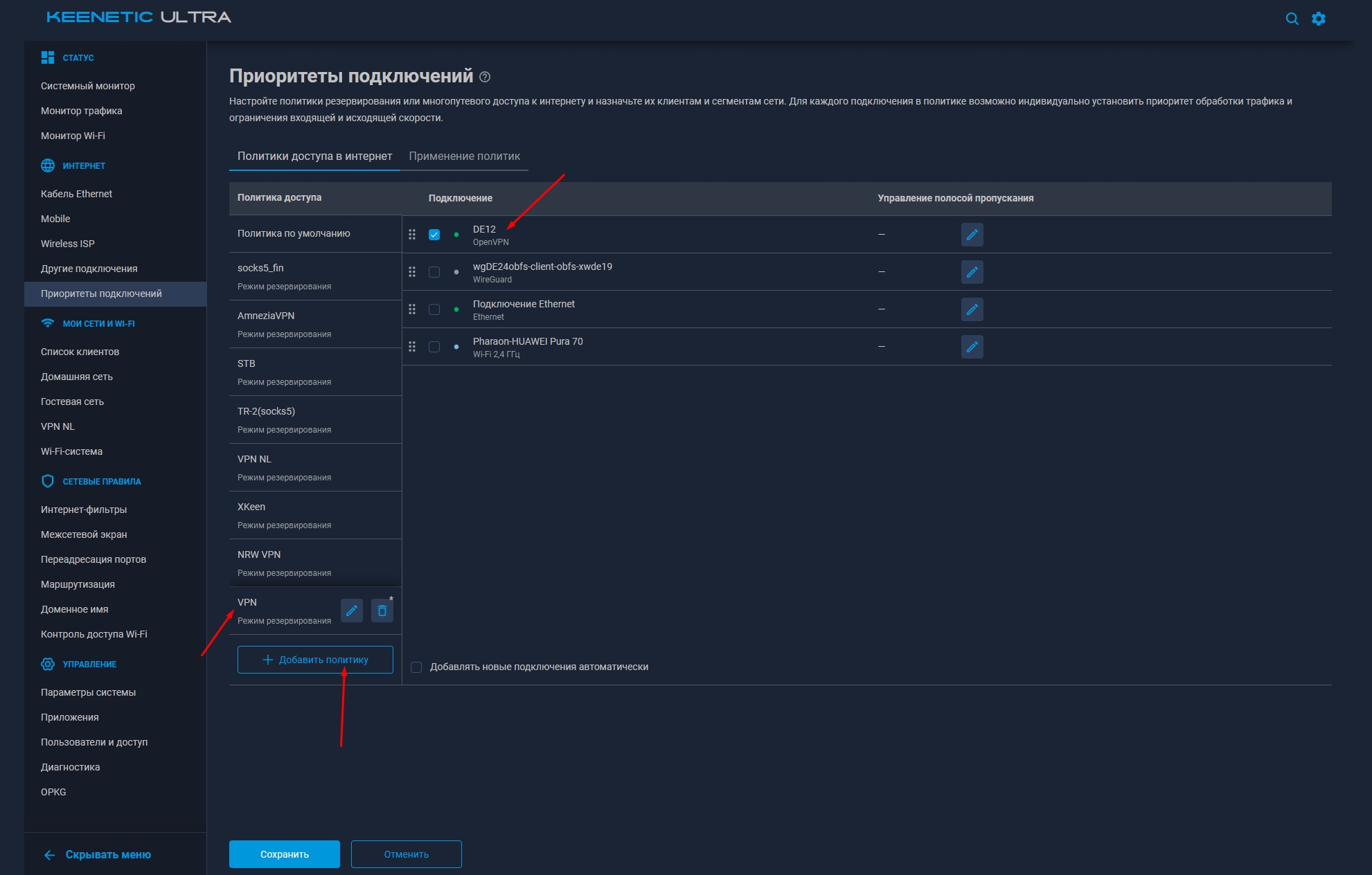Open help via the question mark icon
Image resolution: width=1372 pixels, height=875 pixels.
click(485, 78)
